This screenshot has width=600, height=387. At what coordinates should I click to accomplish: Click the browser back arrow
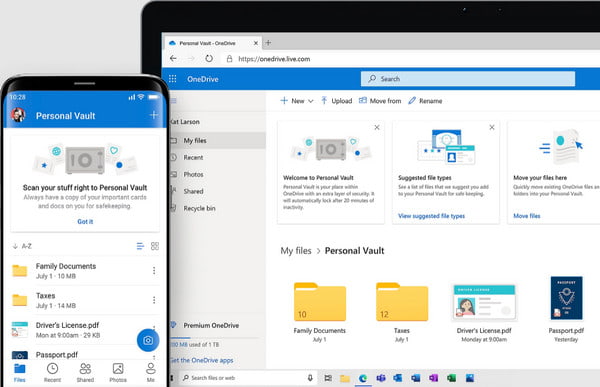(x=173, y=59)
